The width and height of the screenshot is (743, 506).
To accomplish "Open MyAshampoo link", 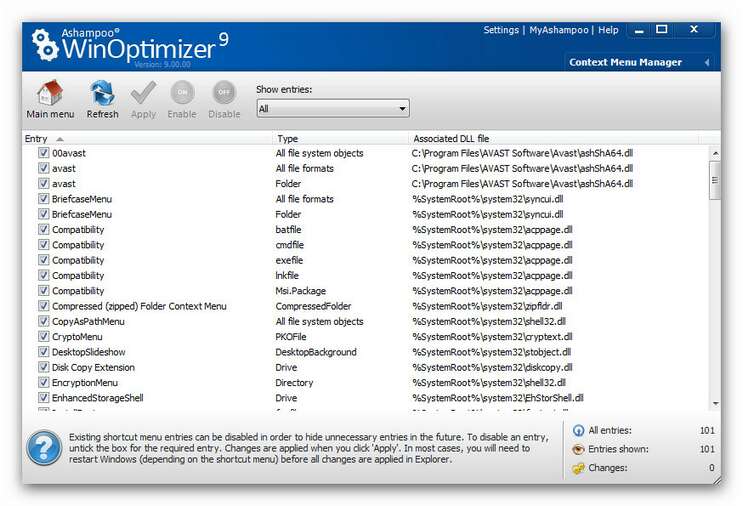I will click(x=559, y=30).
